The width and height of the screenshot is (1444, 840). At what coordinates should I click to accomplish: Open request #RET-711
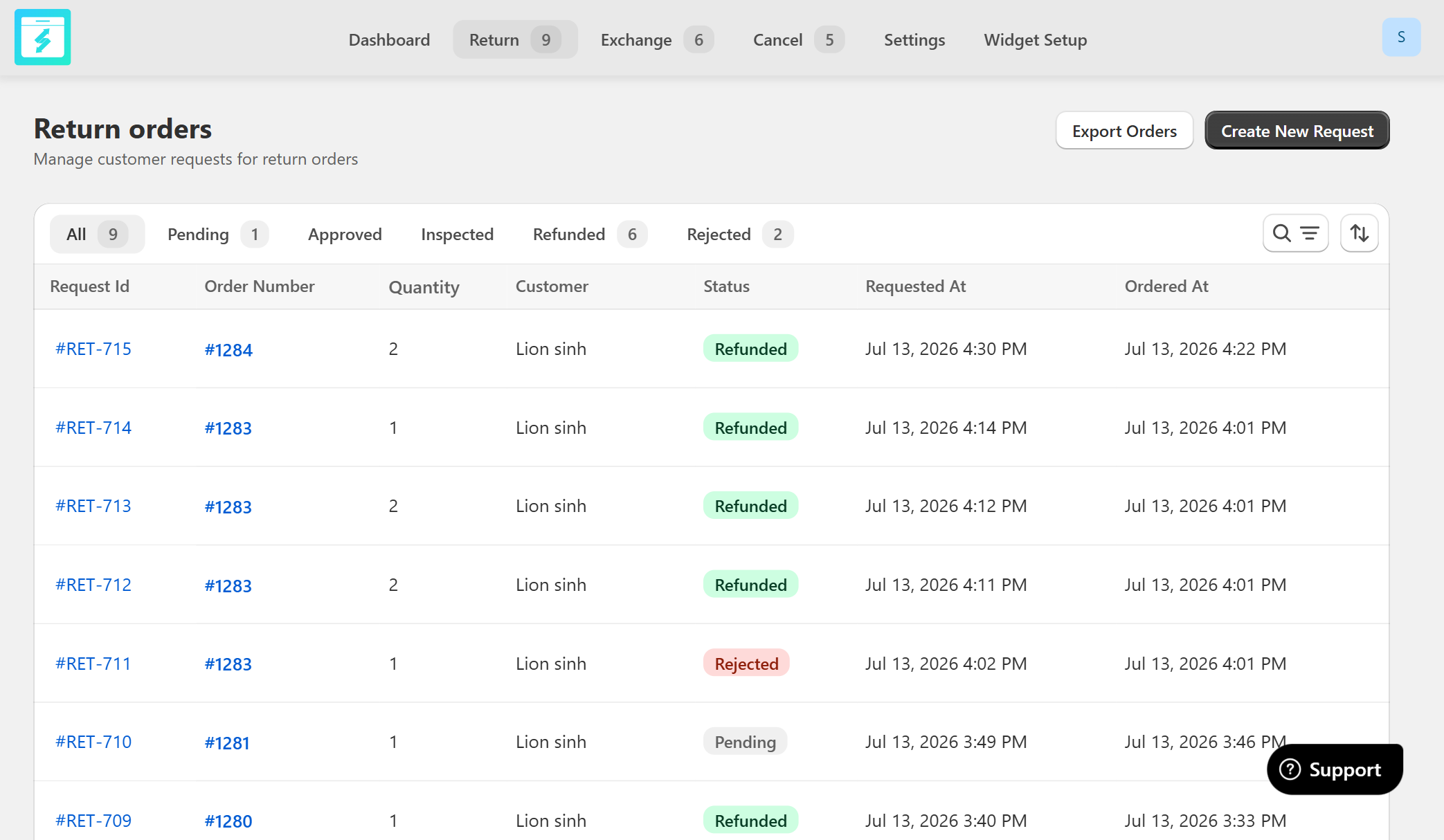(x=93, y=664)
